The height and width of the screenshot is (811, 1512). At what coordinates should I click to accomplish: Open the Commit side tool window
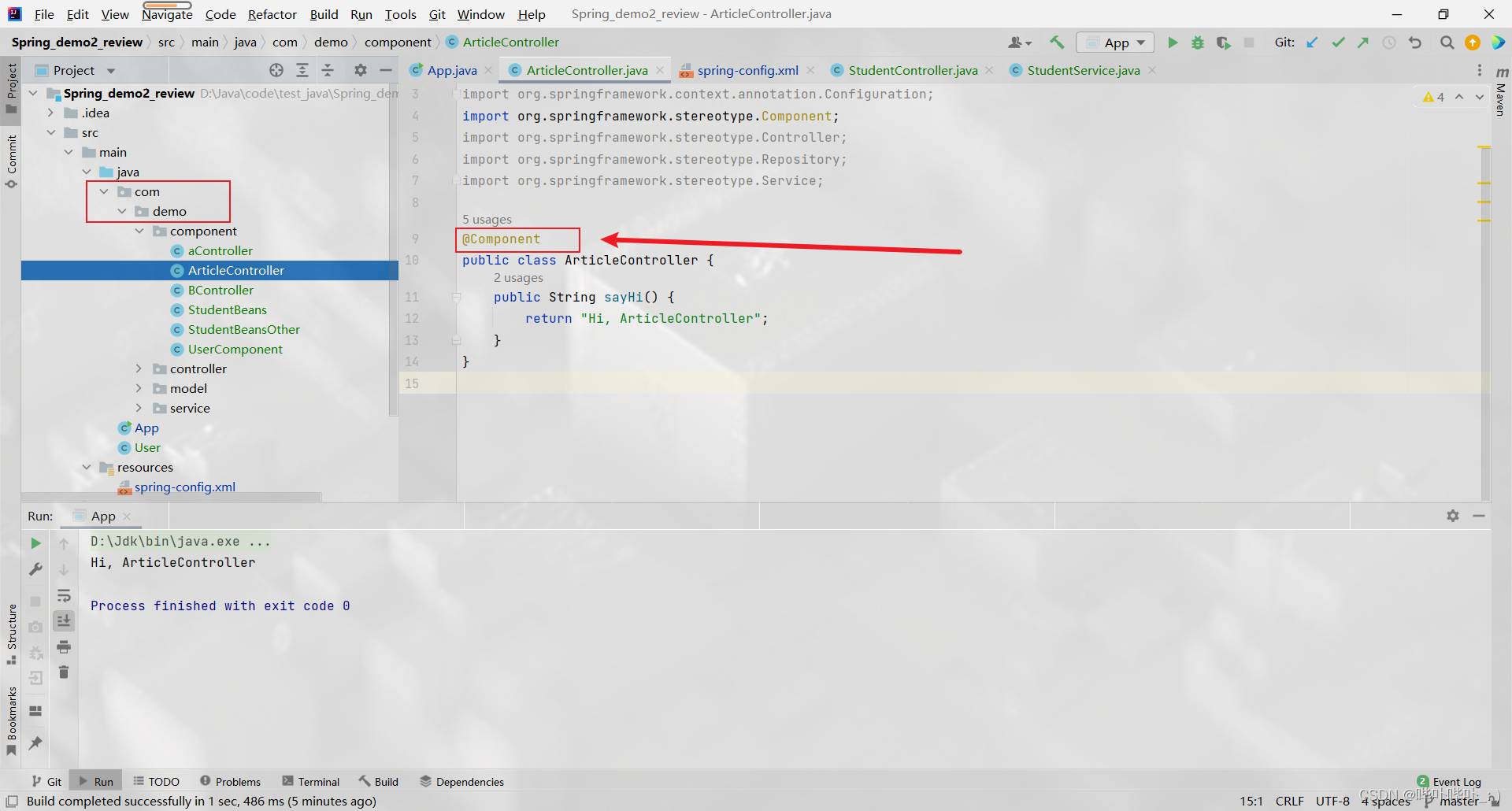pos(11,161)
